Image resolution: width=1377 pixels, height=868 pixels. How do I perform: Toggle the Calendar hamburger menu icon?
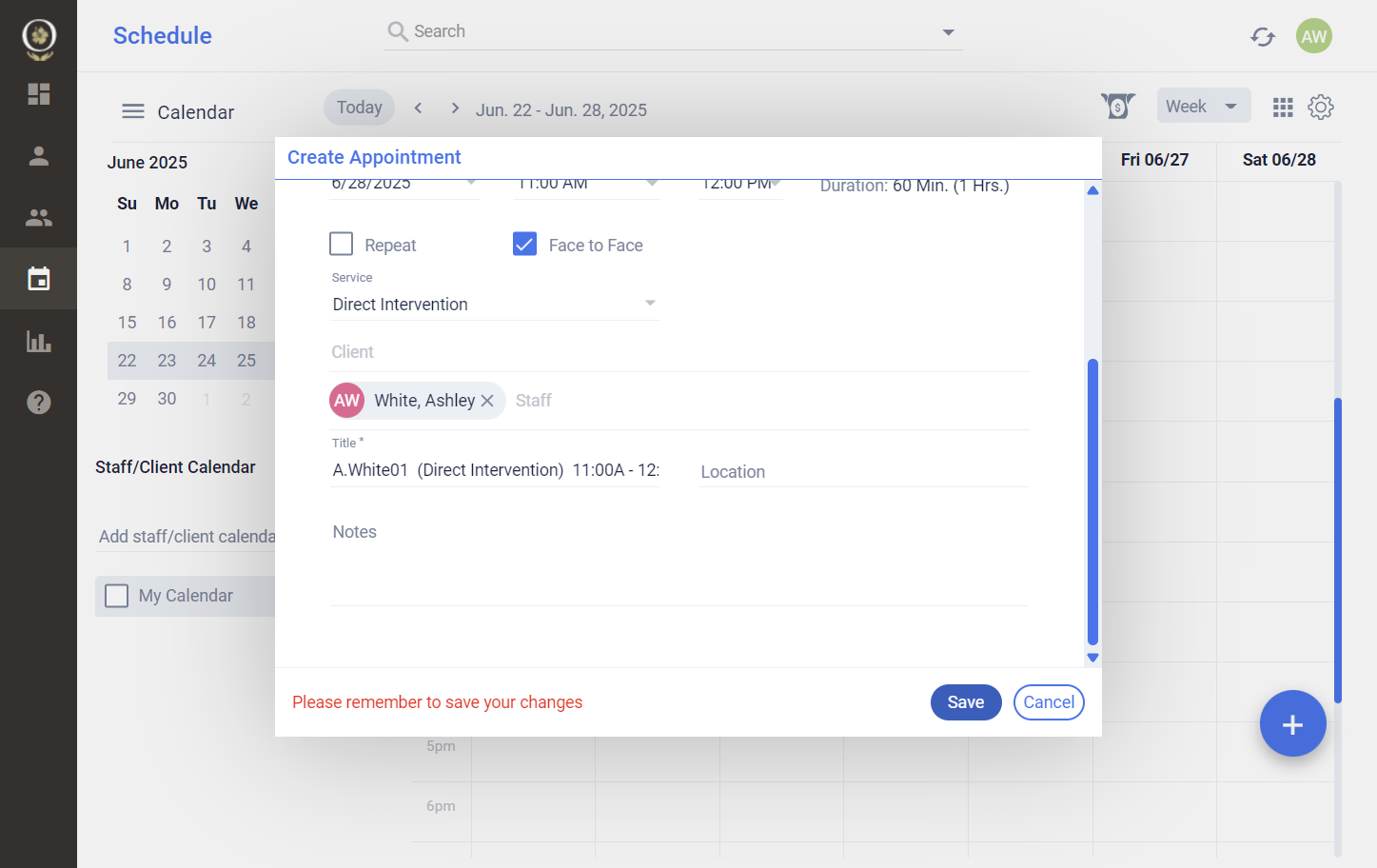tap(133, 111)
